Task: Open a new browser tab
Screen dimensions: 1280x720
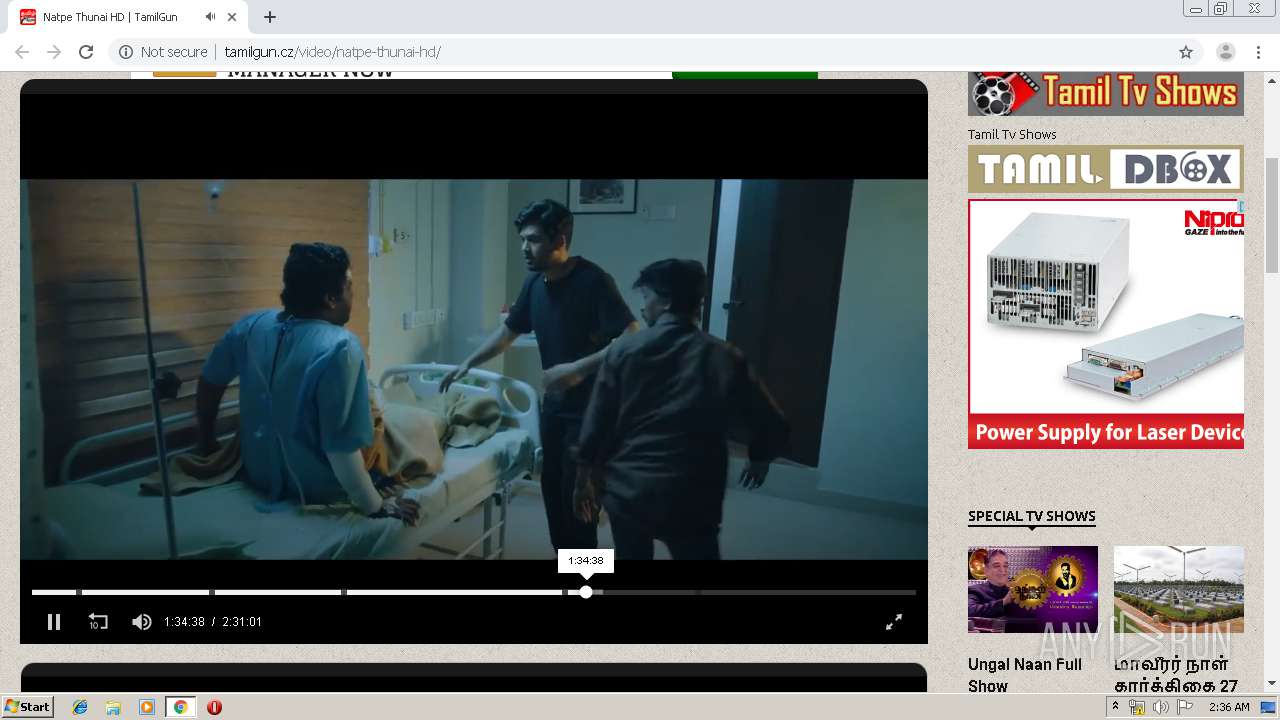Action: point(270,17)
